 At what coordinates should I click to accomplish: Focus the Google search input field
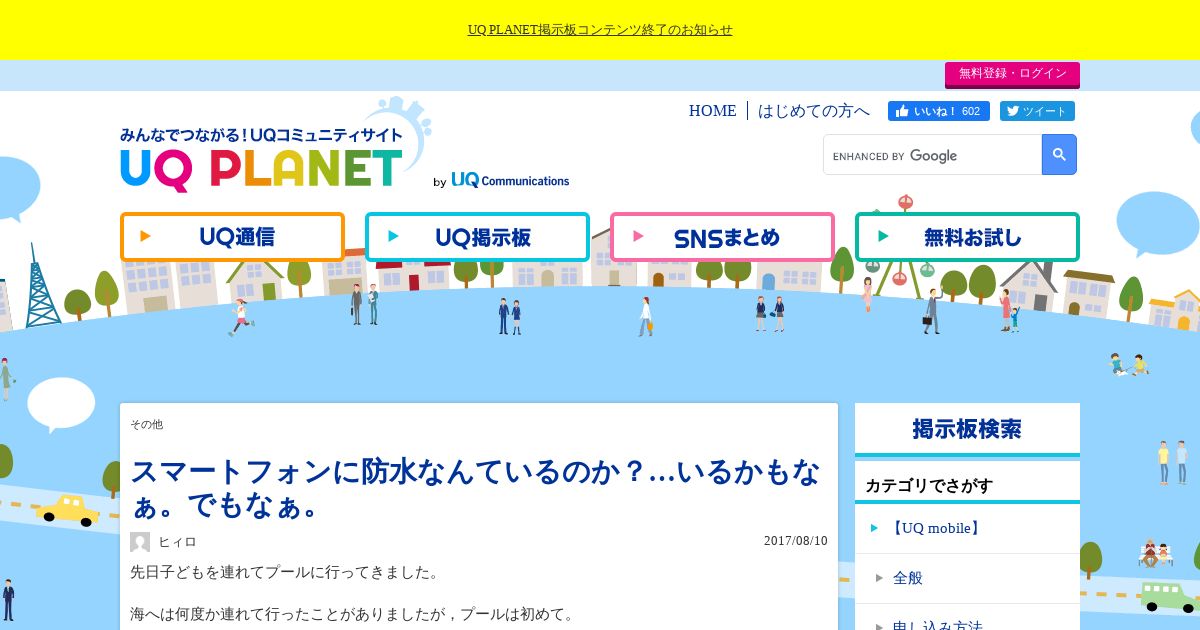[932, 155]
